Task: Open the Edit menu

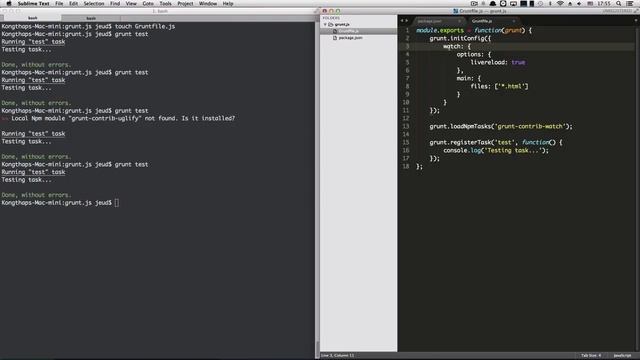Action: [x=73, y=3]
